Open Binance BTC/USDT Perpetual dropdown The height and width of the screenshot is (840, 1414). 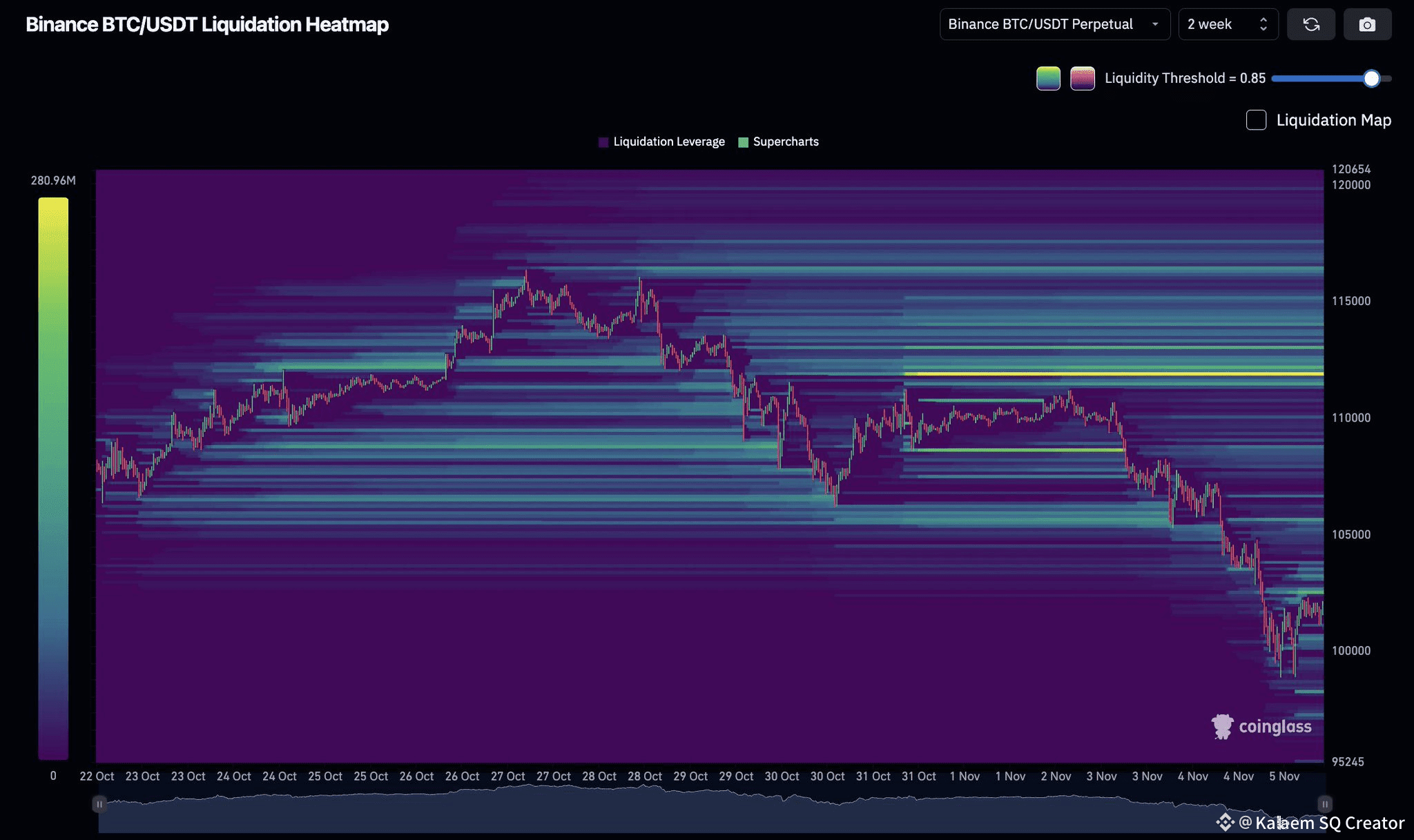[1054, 25]
